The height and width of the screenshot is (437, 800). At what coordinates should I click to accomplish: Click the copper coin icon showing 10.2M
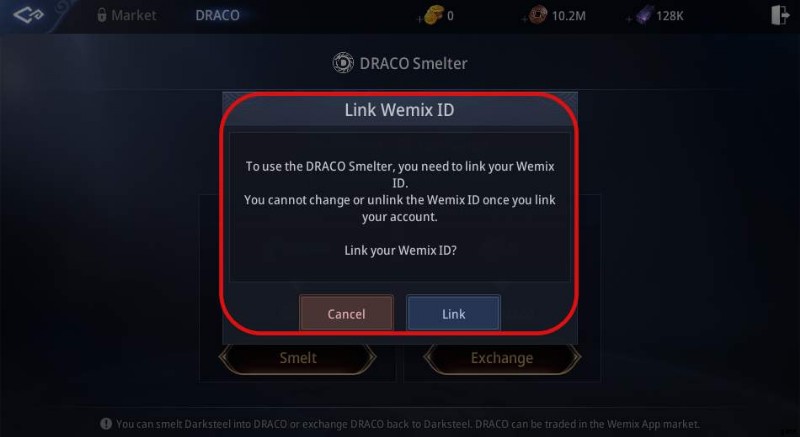(x=538, y=15)
